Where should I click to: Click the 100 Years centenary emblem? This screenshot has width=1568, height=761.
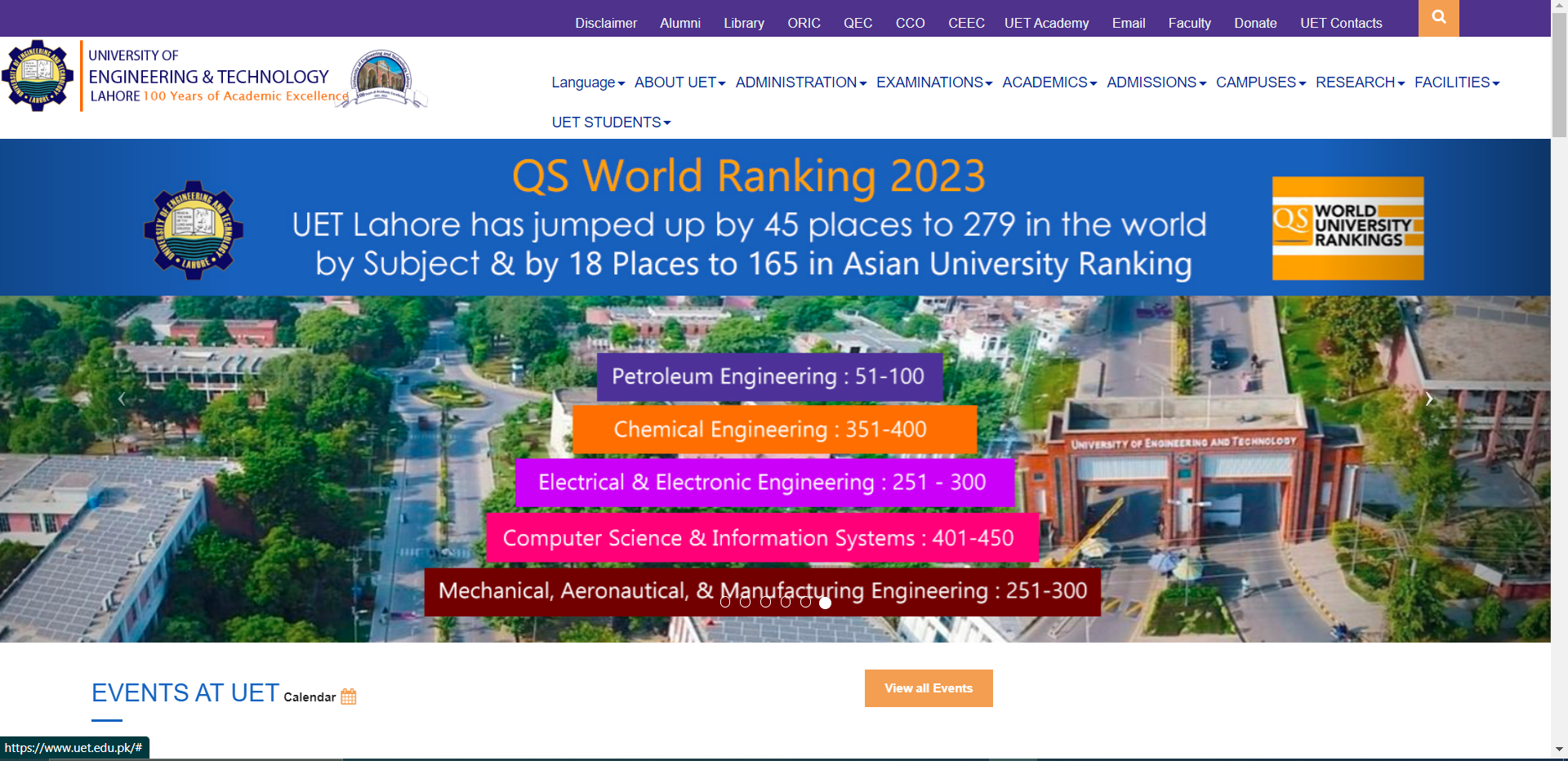382,79
